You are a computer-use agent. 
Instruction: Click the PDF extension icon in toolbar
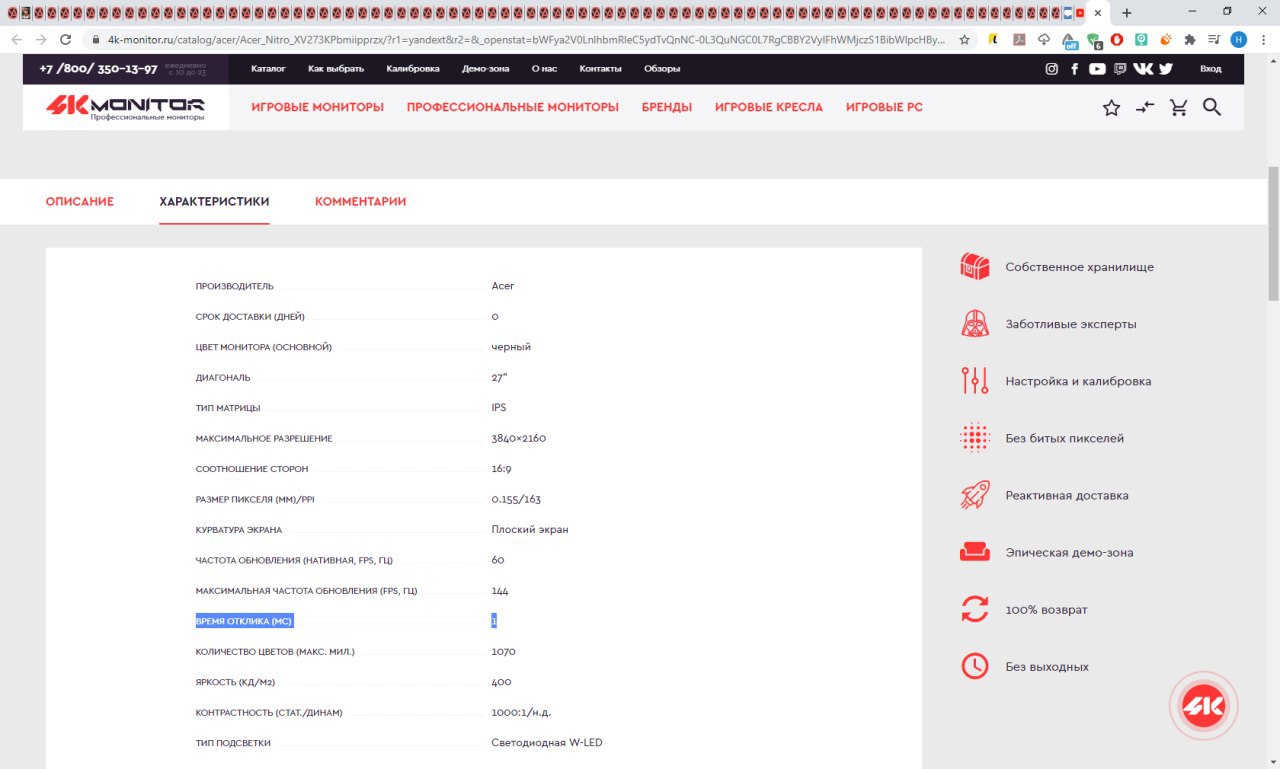tap(1019, 40)
